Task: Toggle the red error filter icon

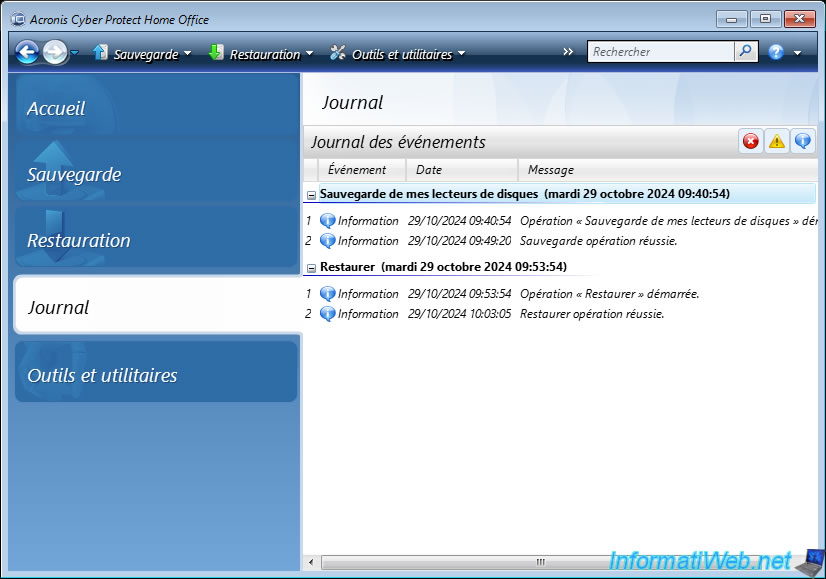Action: (750, 142)
